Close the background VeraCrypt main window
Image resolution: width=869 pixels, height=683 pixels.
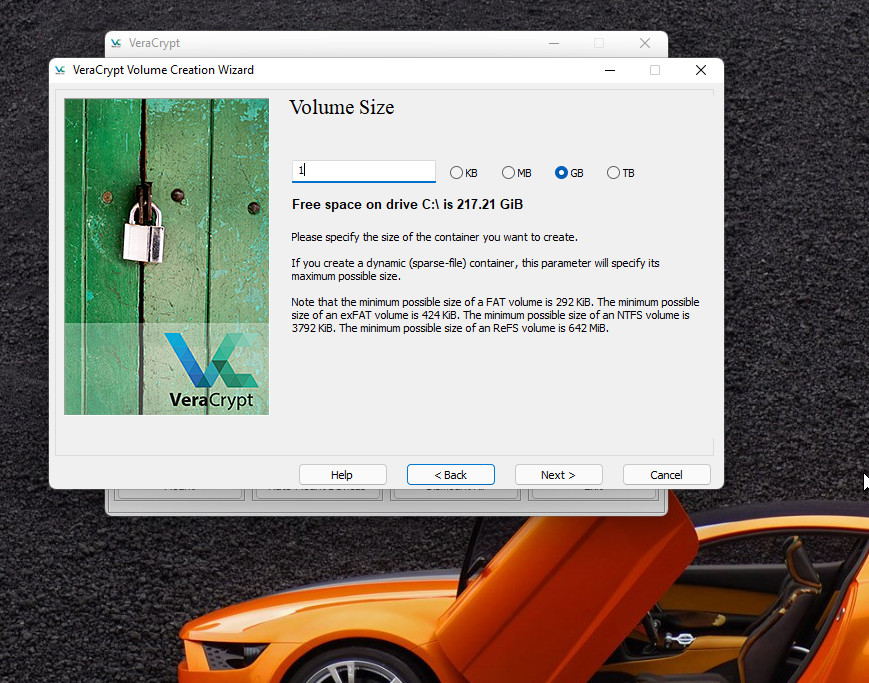click(645, 43)
